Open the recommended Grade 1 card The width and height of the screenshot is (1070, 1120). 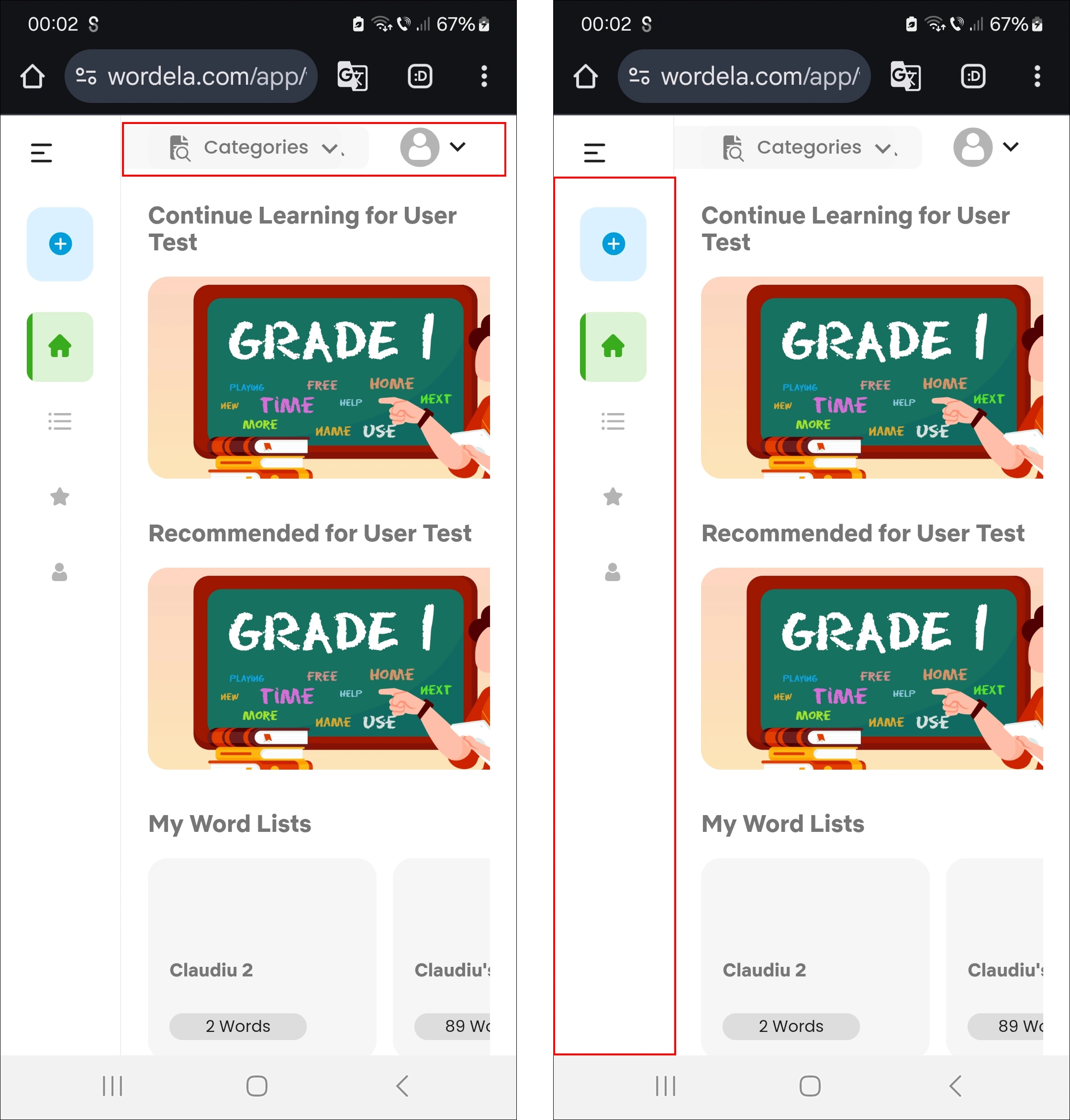tap(318, 668)
